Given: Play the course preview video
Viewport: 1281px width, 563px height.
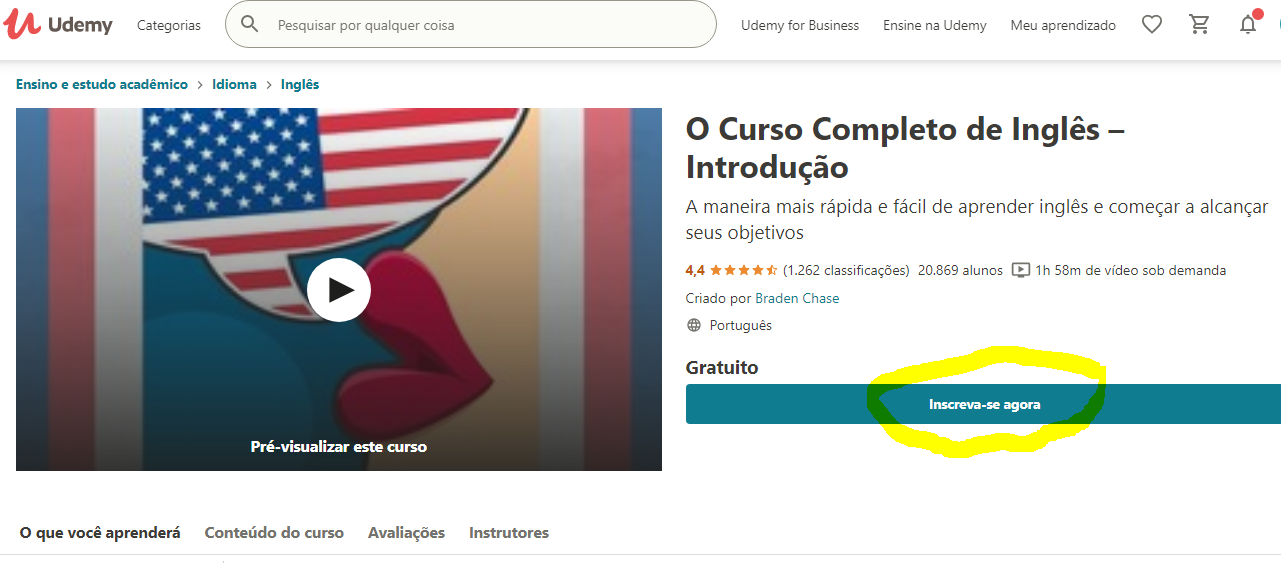Looking at the screenshot, I should coord(339,290).
